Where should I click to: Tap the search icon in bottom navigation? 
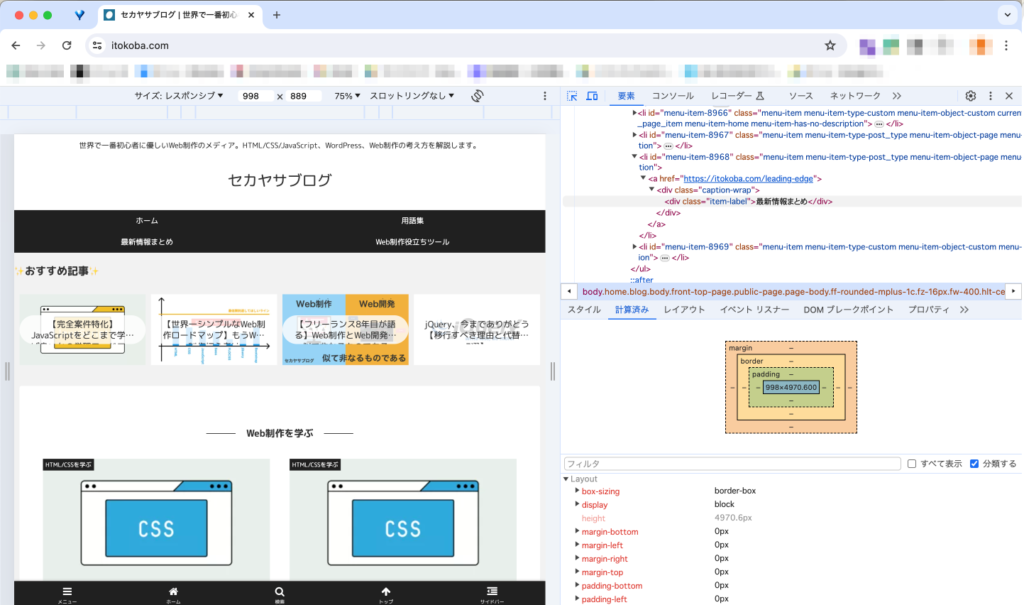pyautogui.click(x=279, y=592)
